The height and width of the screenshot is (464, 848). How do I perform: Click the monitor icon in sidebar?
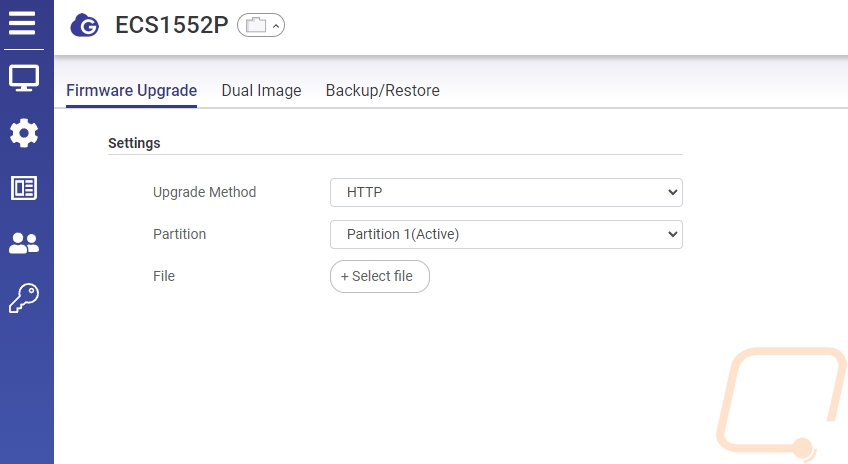coord(24,78)
